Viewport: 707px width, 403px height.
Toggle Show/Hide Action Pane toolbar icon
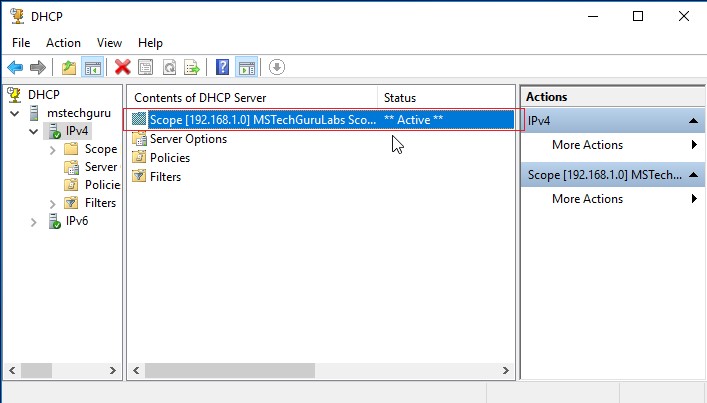(x=247, y=68)
